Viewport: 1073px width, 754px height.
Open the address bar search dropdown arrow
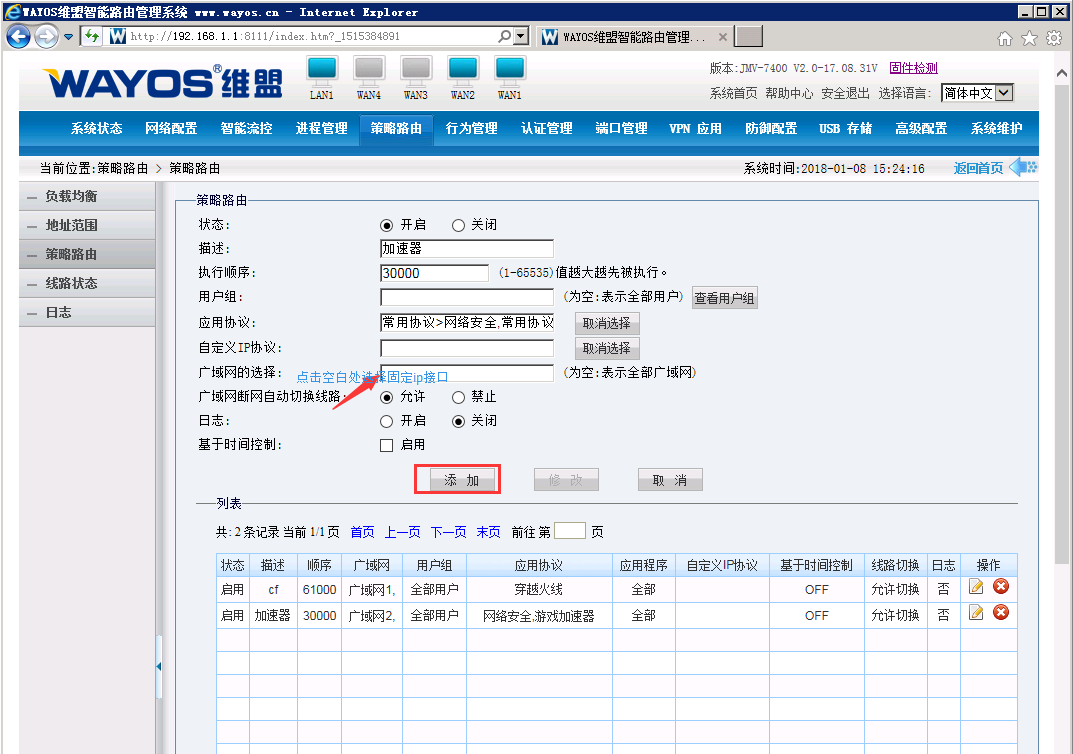tap(520, 36)
